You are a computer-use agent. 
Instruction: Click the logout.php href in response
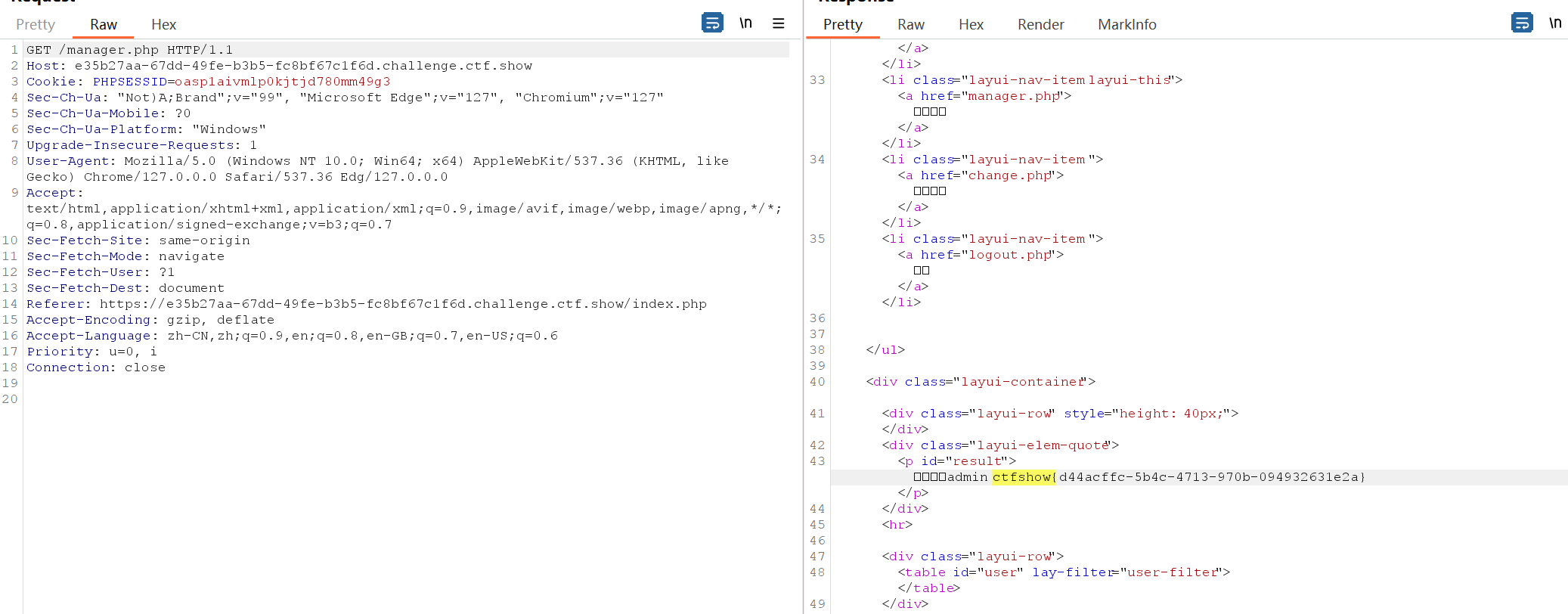[1010, 255]
